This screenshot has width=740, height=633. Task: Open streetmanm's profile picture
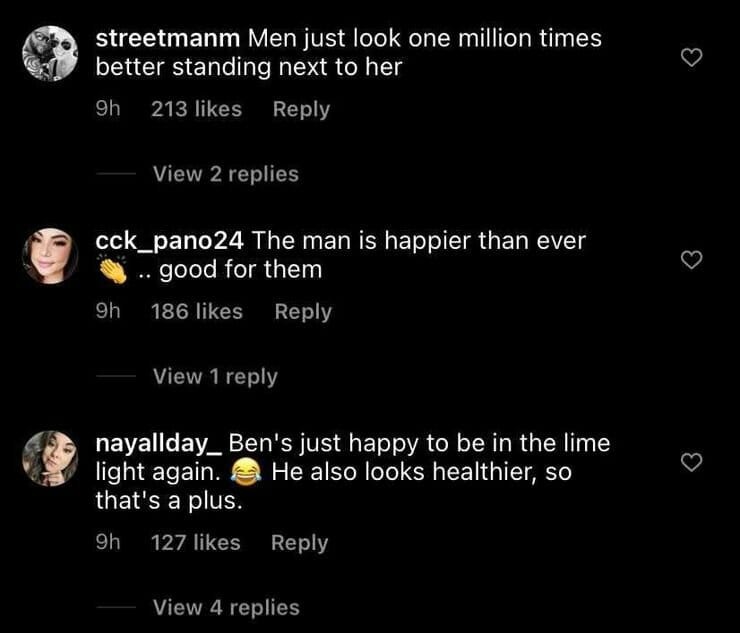tap(49, 52)
